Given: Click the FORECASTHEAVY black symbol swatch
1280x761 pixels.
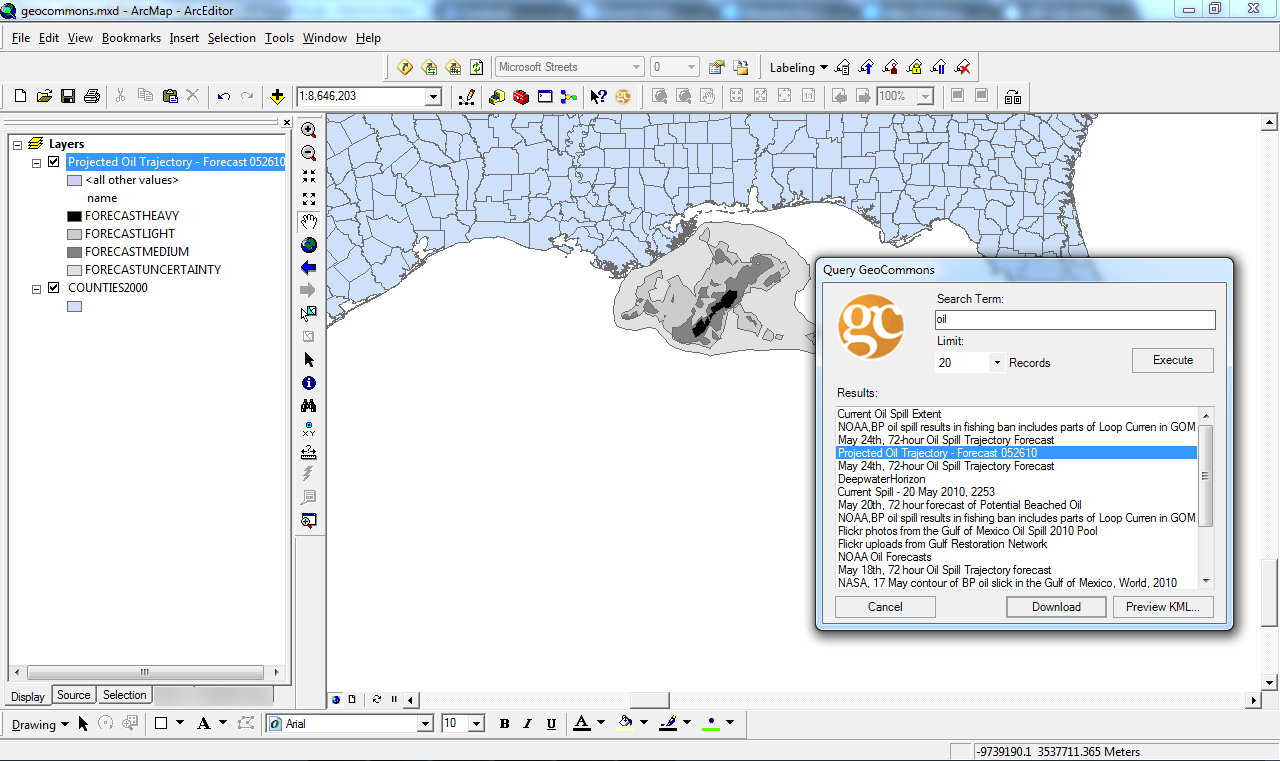Looking at the screenshot, I should click(74, 216).
